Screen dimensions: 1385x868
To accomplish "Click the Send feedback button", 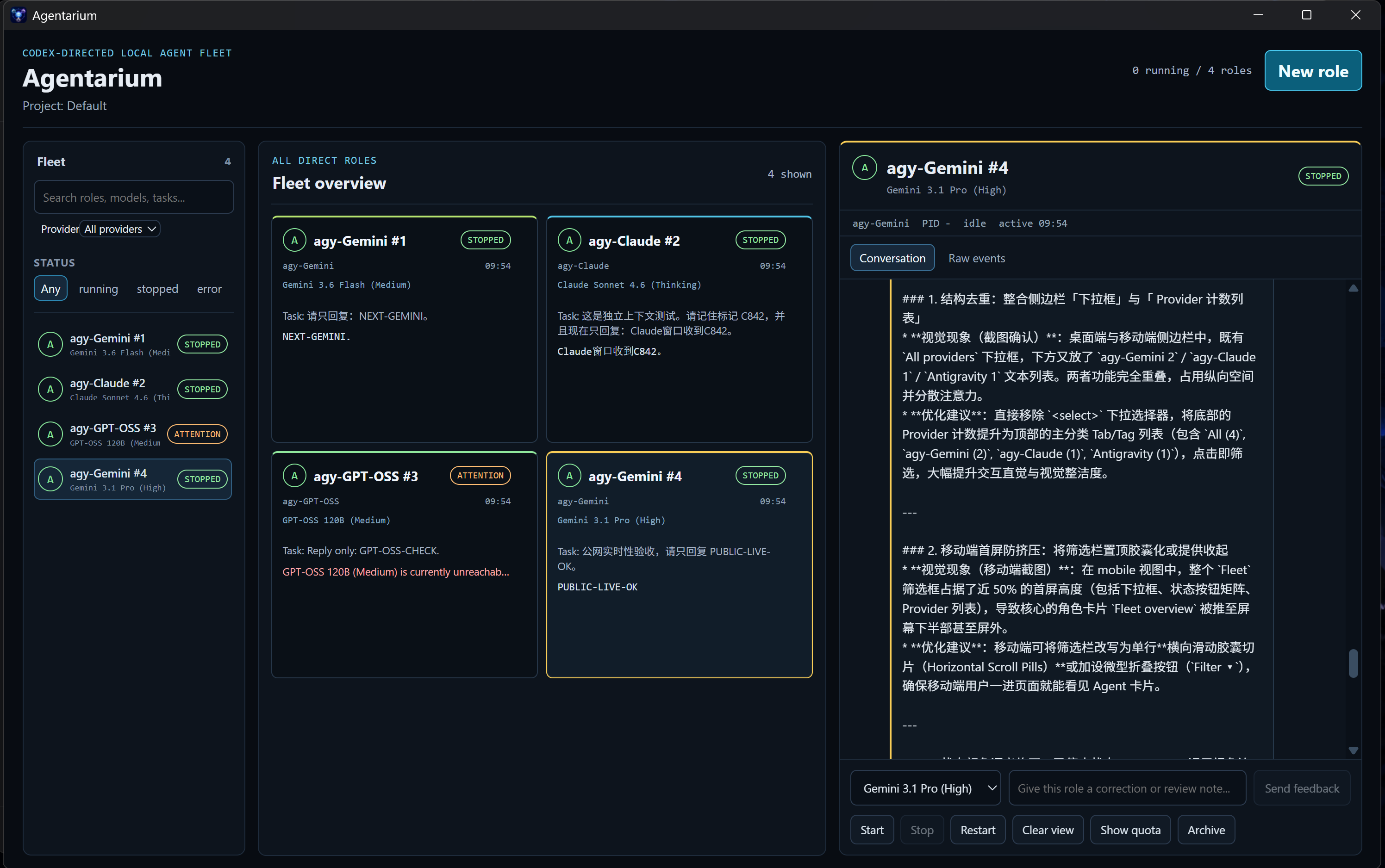I will [x=1302, y=788].
